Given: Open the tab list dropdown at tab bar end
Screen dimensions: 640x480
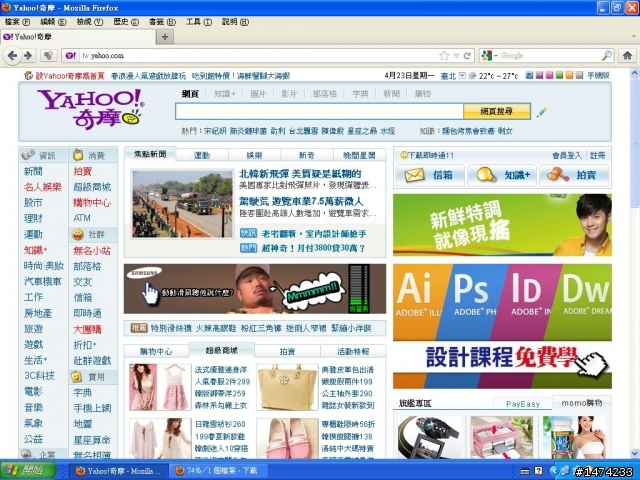Looking at the screenshot, I should tap(633, 37).
